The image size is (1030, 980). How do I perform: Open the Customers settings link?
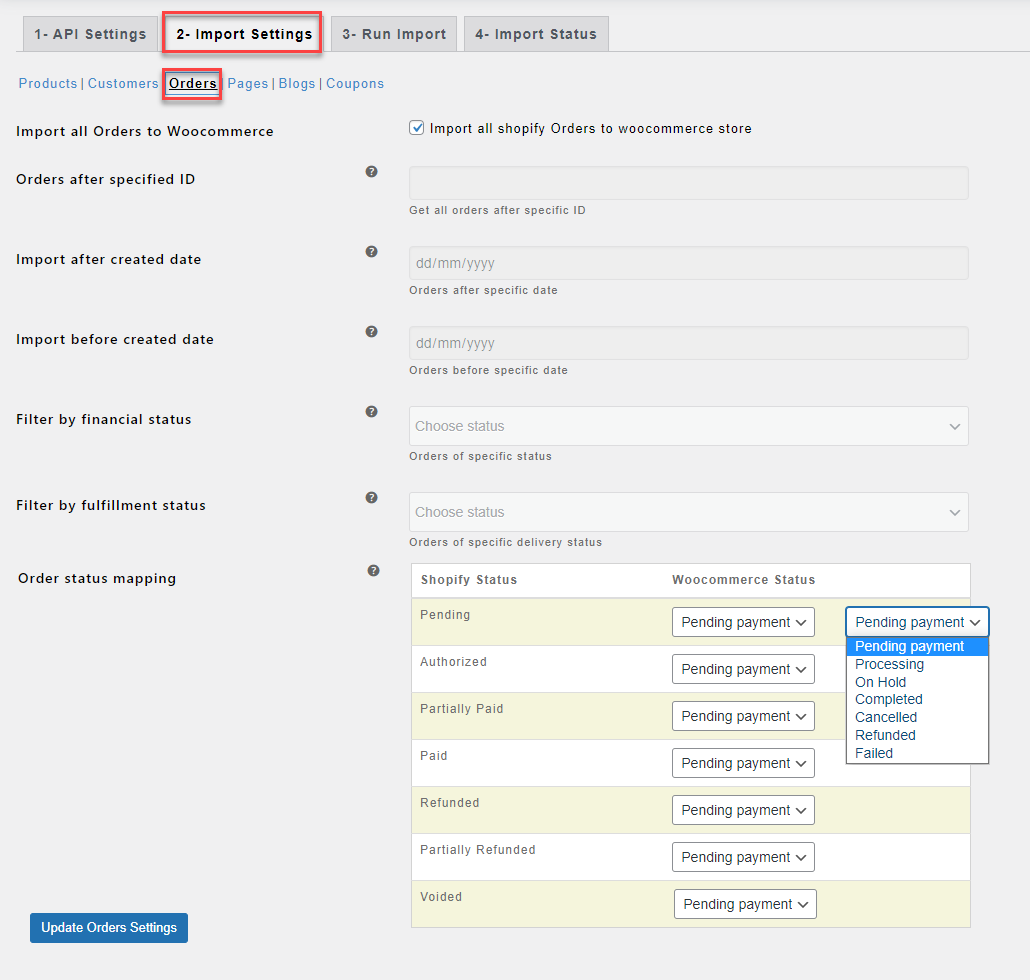(x=123, y=83)
